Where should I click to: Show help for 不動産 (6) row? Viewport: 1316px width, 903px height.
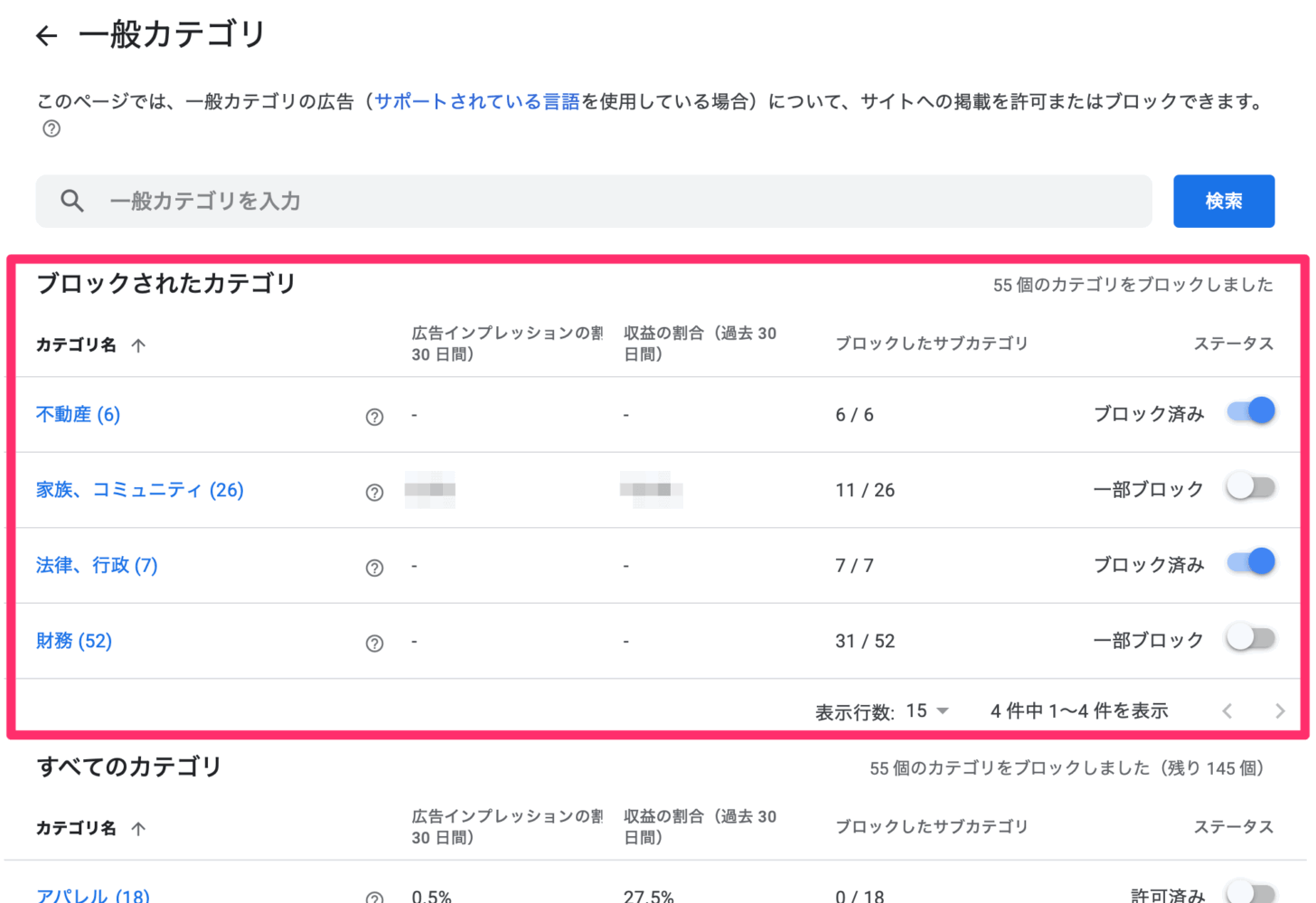374,417
